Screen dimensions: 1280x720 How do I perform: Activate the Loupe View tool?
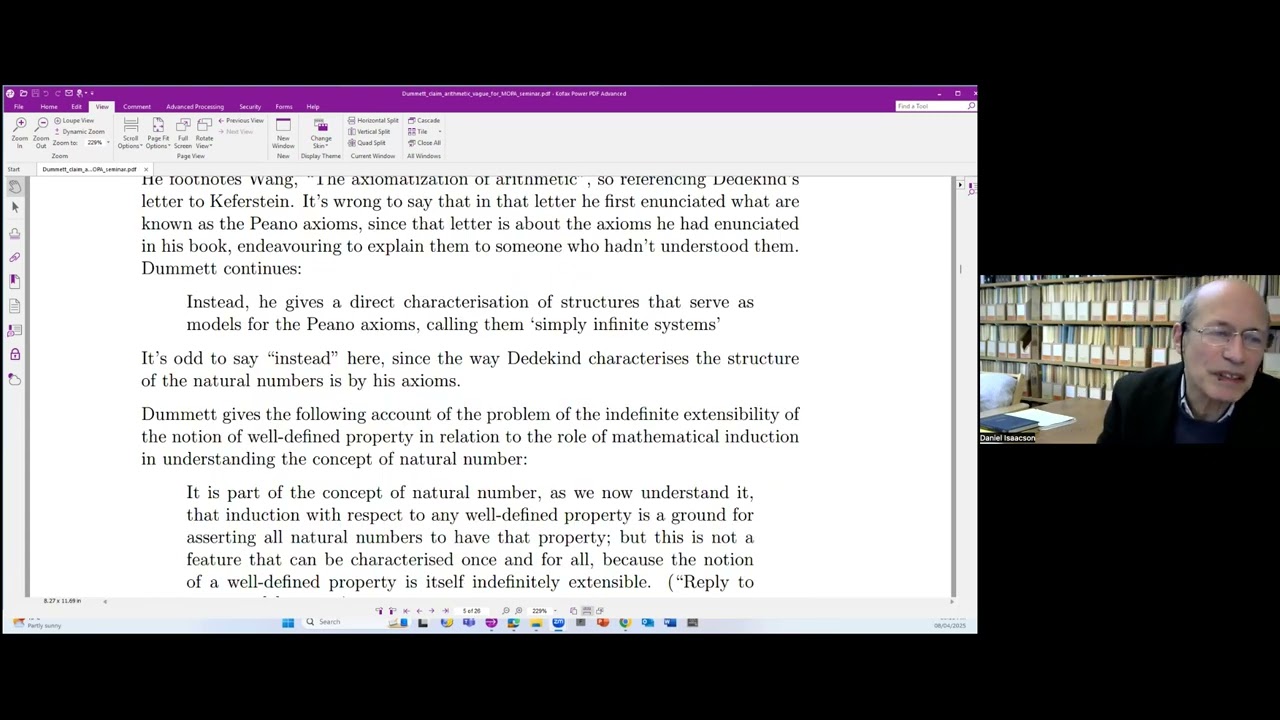[74, 120]
